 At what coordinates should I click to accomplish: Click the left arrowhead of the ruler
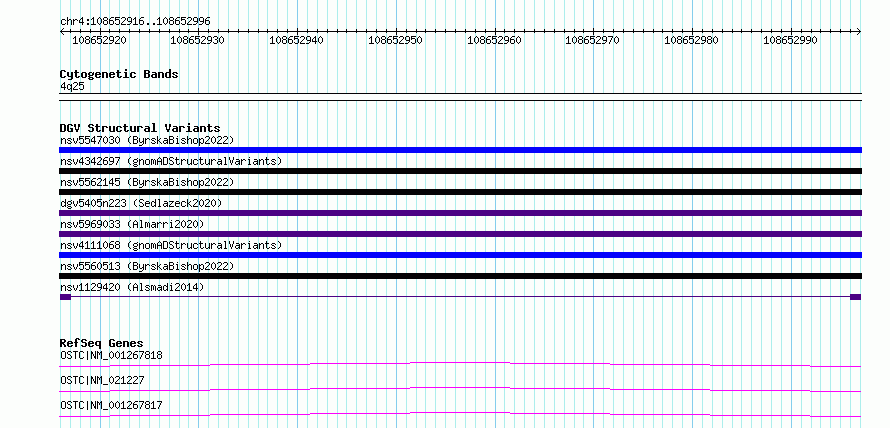[62, 31]
